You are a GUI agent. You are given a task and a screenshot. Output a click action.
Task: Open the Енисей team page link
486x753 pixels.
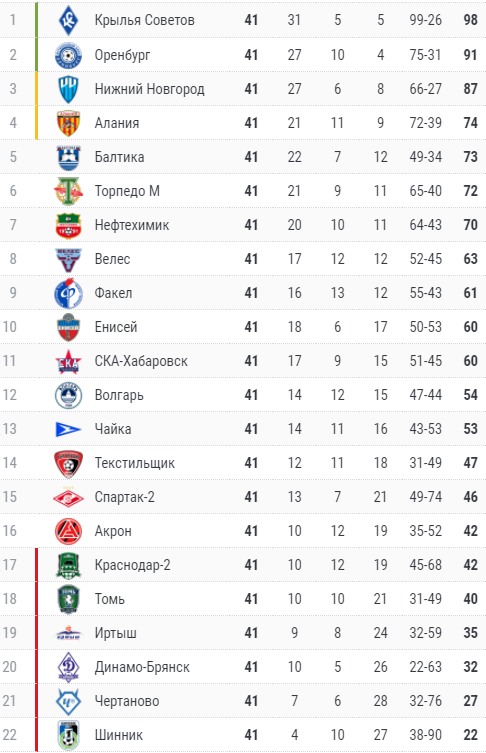click(x=116, y=327)
